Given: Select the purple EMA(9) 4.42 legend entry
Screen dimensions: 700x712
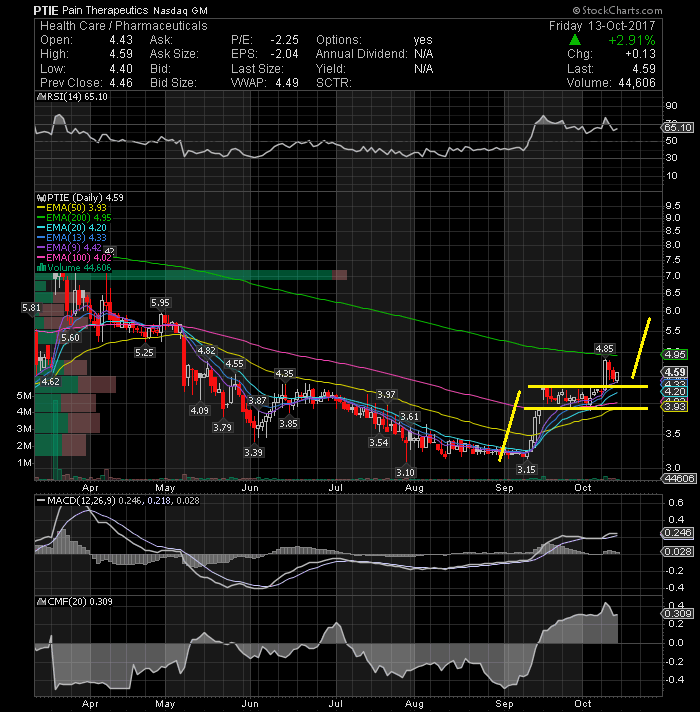Looking at the screenshot, I should pos(69,248).
